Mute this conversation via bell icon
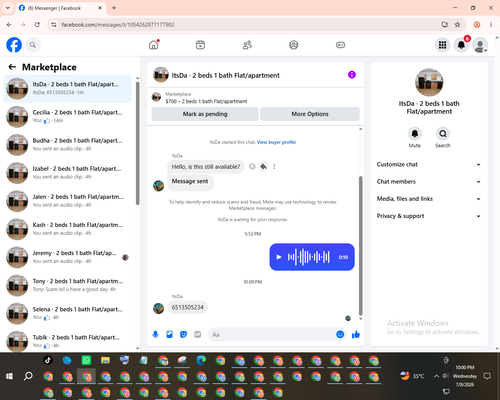This screenshot has height=400, width=500. click(x=415, y=134)
